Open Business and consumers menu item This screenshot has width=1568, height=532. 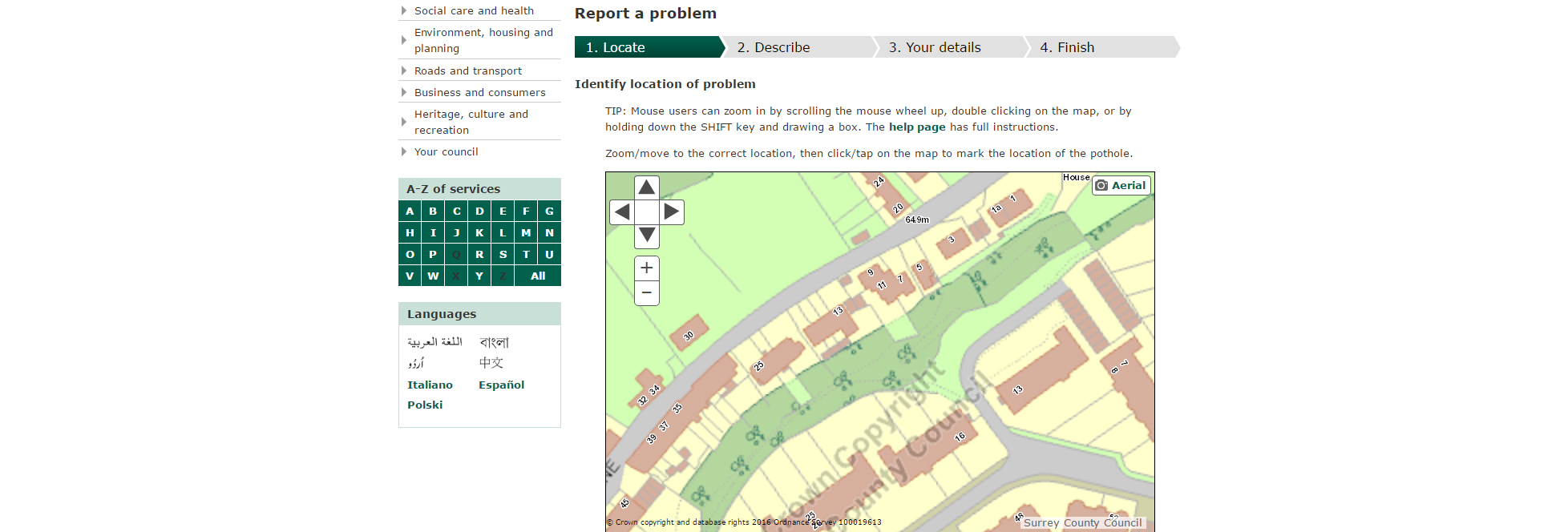click(x=479, y=92)
